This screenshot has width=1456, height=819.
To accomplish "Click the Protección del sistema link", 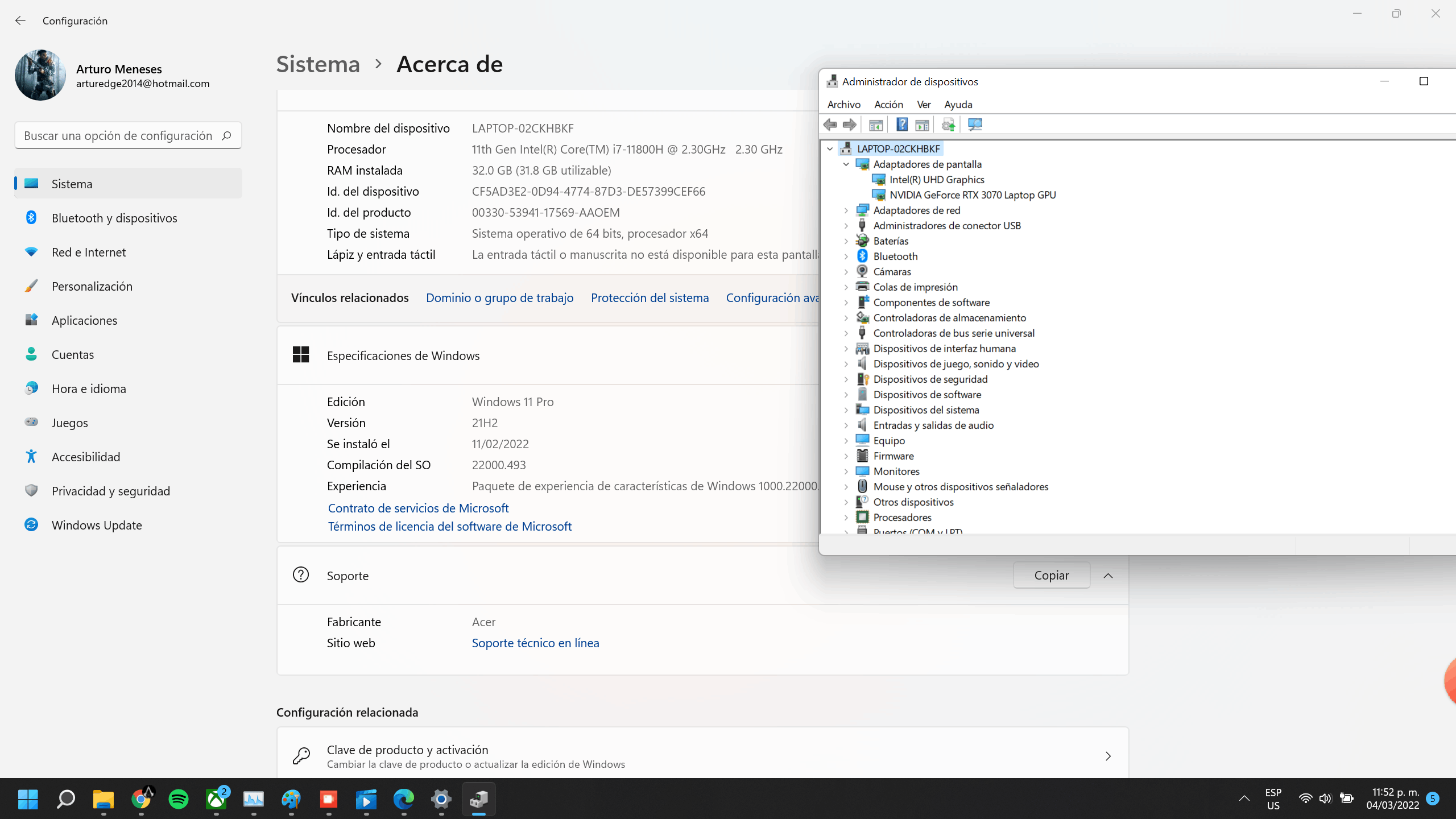I will click(650, 297).
